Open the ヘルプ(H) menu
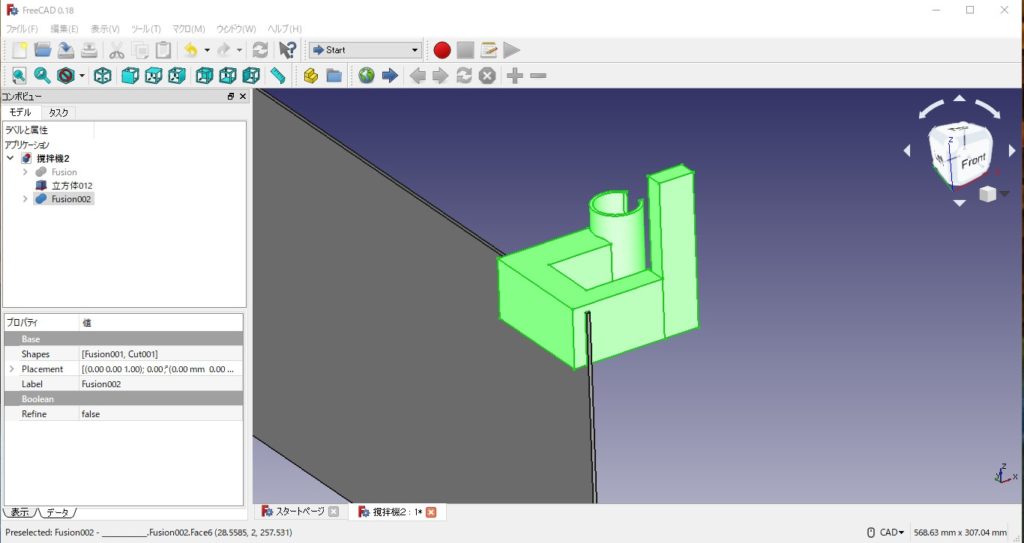 (x=285, y=29)
